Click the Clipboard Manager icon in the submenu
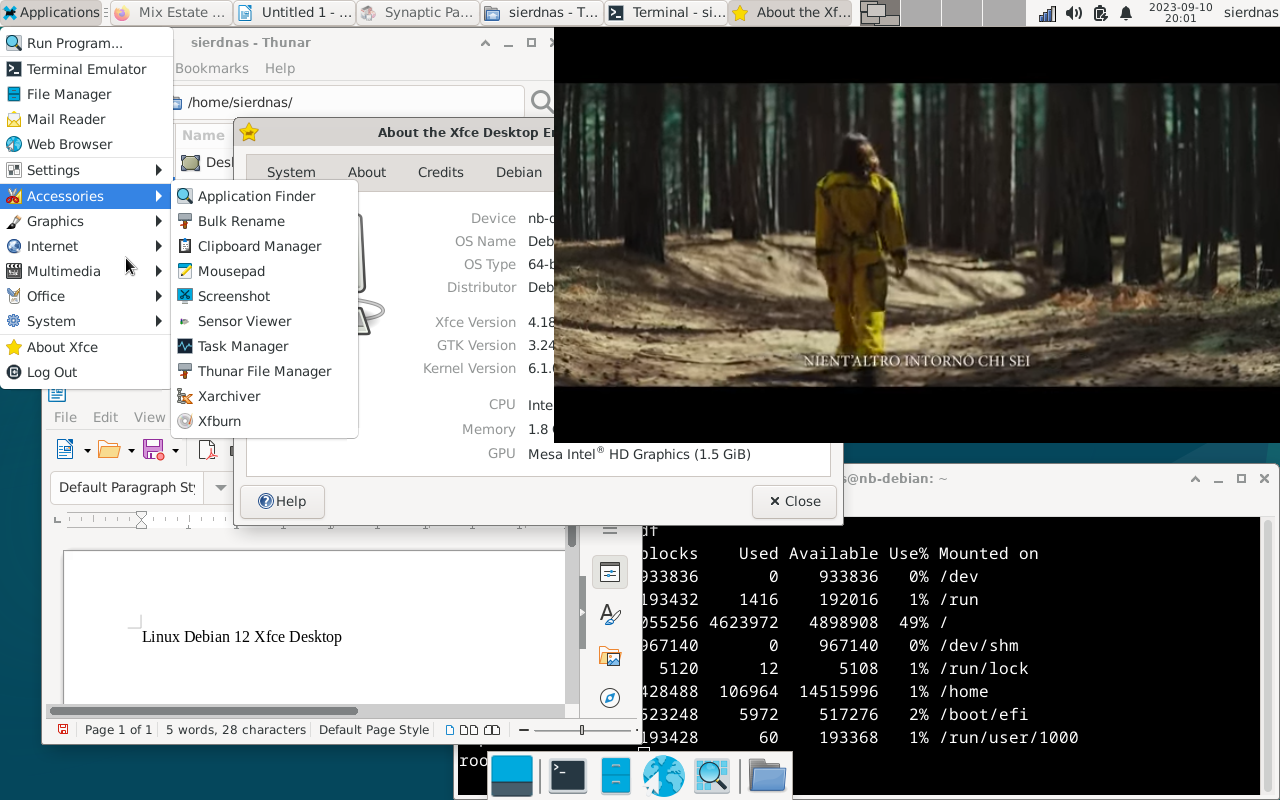 (185, 246)
